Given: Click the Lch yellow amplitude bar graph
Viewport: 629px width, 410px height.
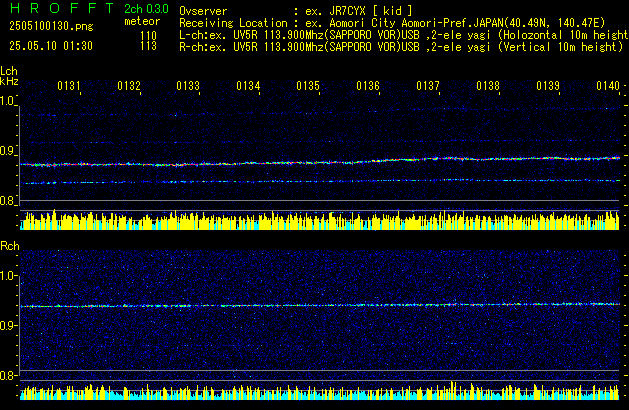Looking at the screenshot, I should point(320,220).
